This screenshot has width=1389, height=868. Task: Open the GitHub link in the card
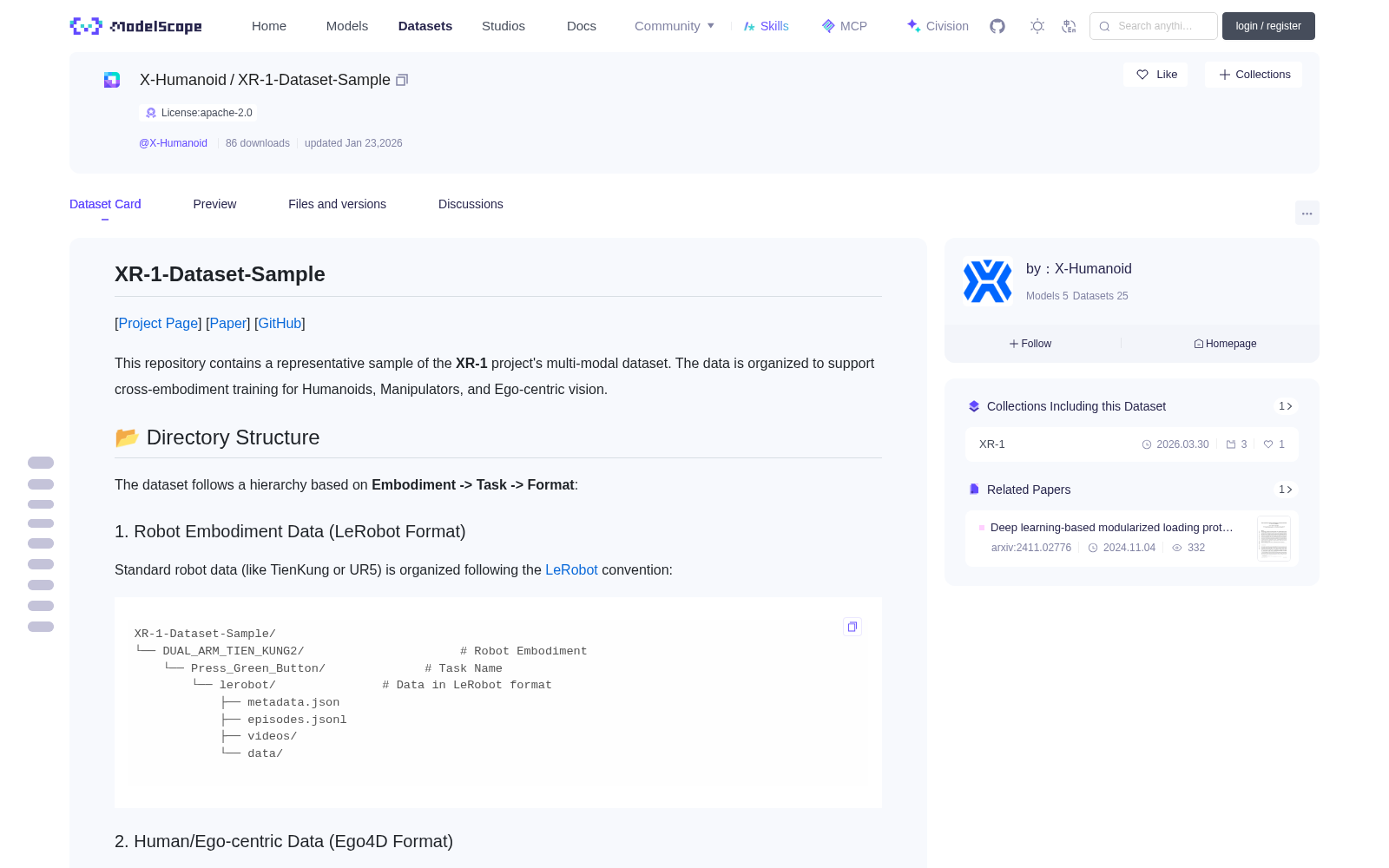[x=280, y=323]
